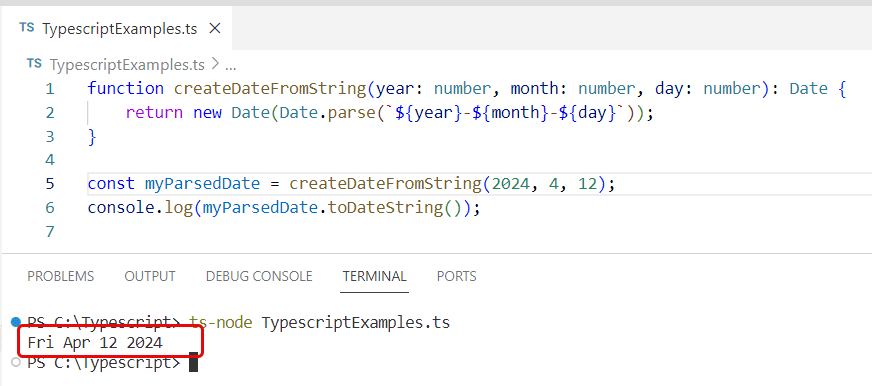Click the 'Fri Apr 12 2024' terminal output

click(x=95, y=343)
